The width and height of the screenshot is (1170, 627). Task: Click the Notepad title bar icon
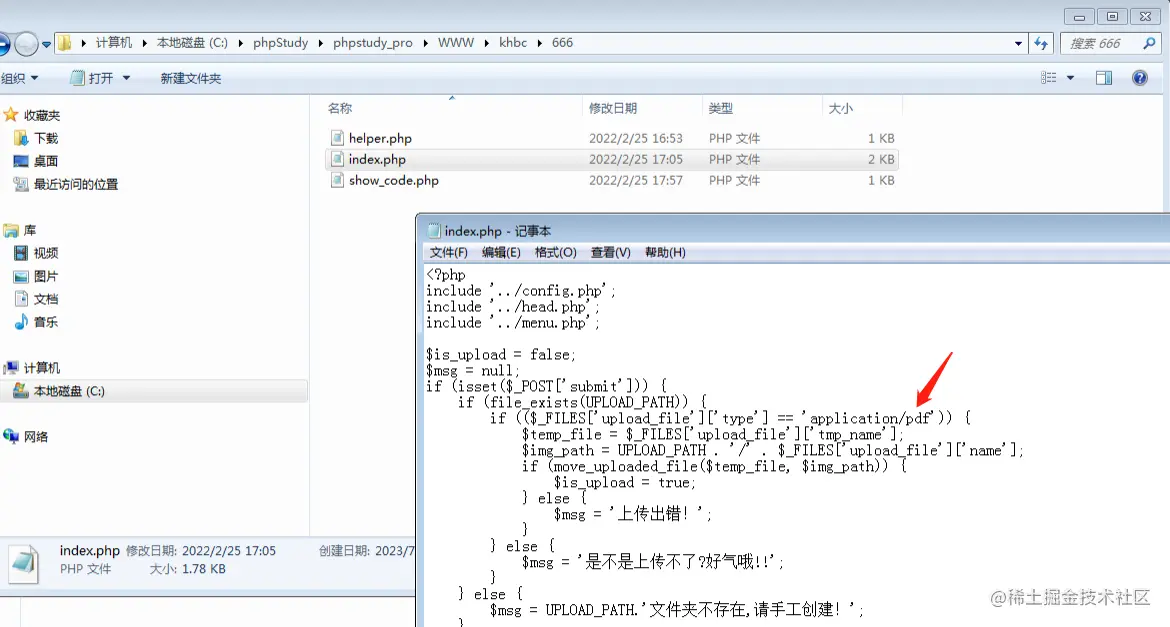[x=434, y=231]
